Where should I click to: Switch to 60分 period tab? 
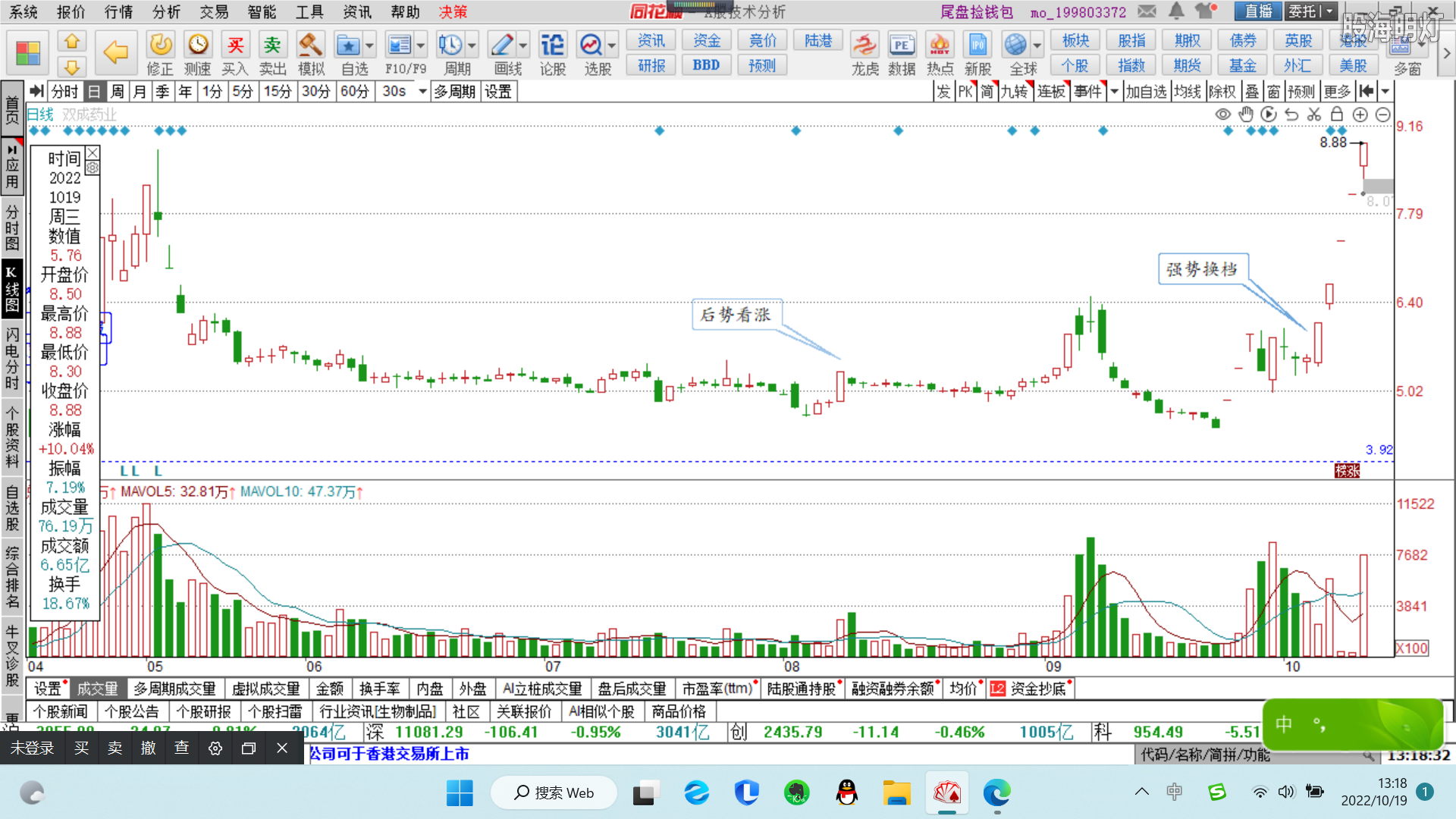(354, 92)
